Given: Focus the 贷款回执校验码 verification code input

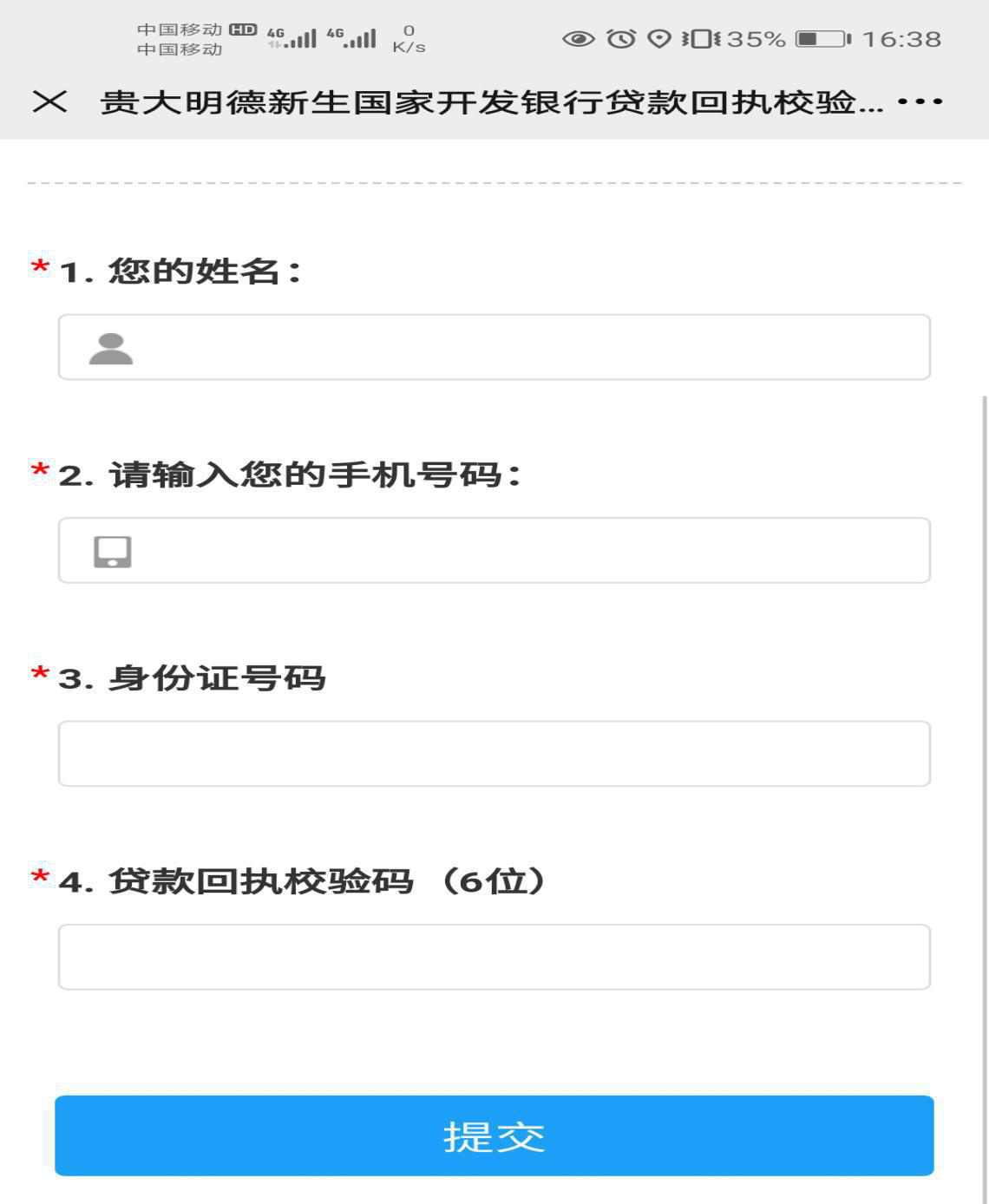Looking at the screenshot, I should (494, 957).
